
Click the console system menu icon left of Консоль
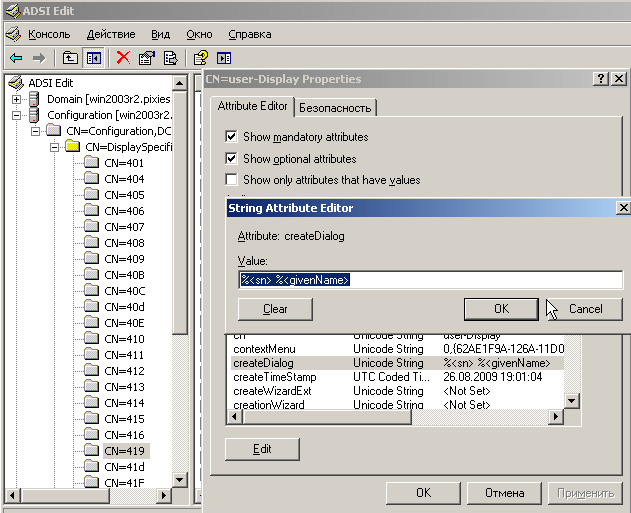point(13,34)
